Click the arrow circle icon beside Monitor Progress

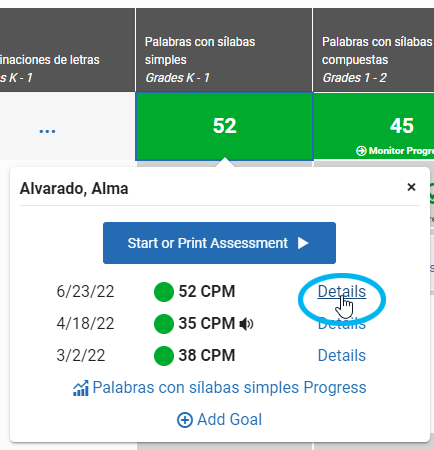[x=361, y=151]
